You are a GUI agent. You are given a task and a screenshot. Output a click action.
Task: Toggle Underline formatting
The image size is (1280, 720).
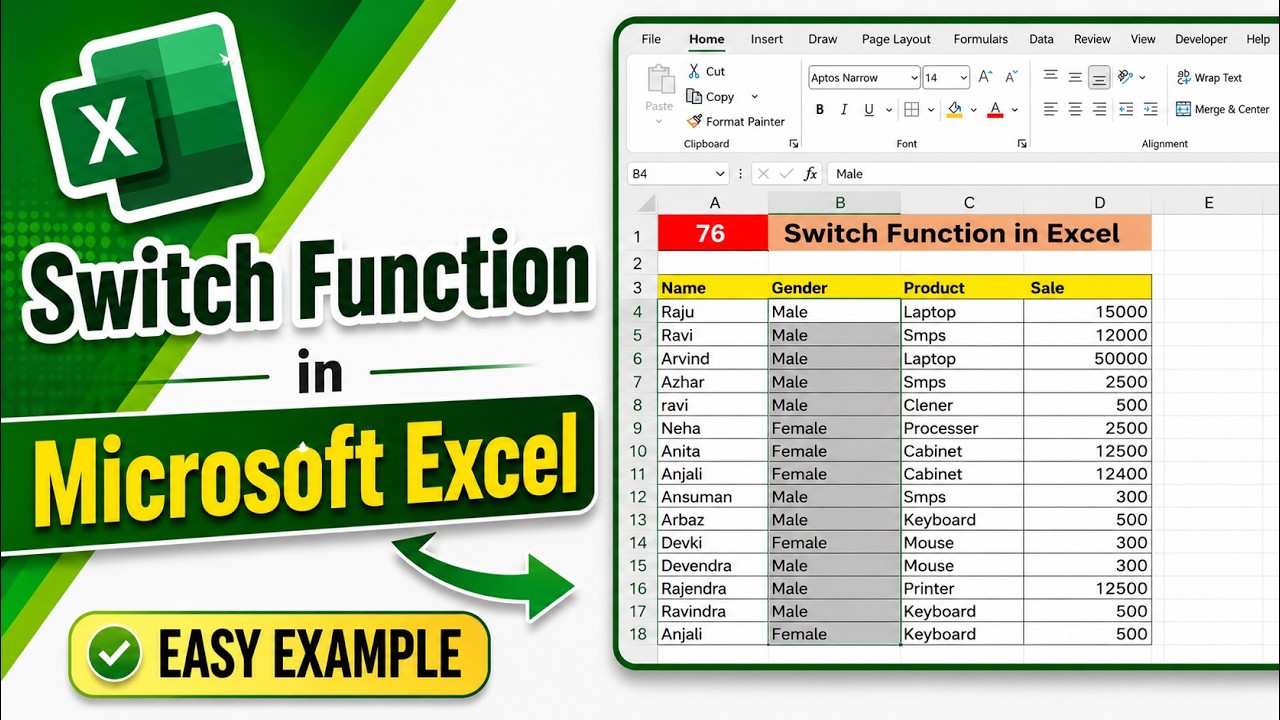tap(869, 110)
